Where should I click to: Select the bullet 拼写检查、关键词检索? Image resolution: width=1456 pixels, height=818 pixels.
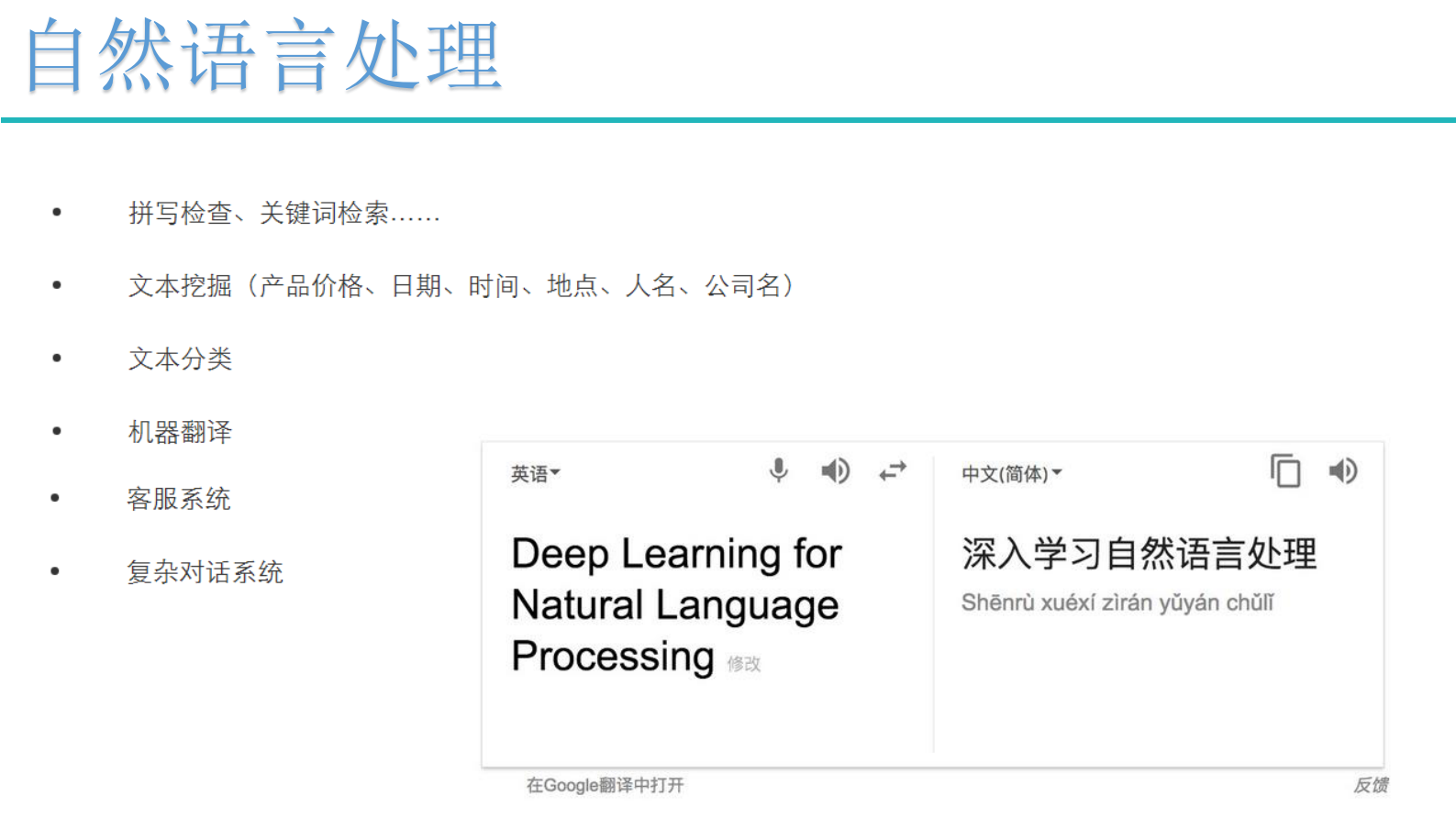click(x=283, y=214)
